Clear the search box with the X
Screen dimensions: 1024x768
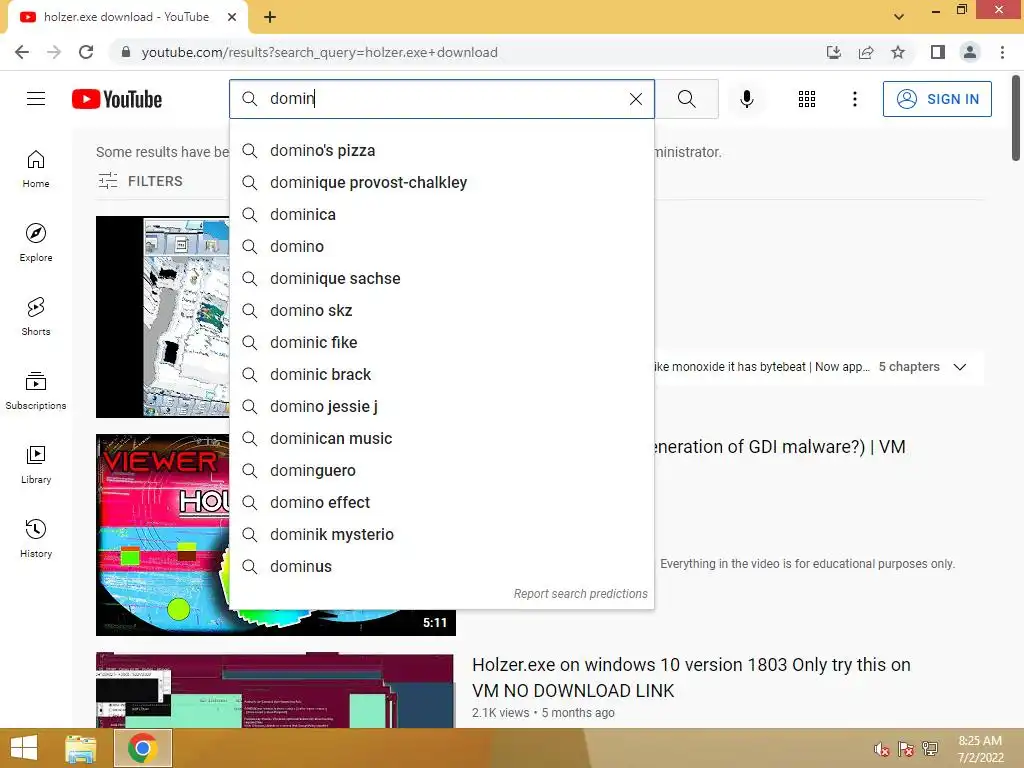click(x=635, y=99)
